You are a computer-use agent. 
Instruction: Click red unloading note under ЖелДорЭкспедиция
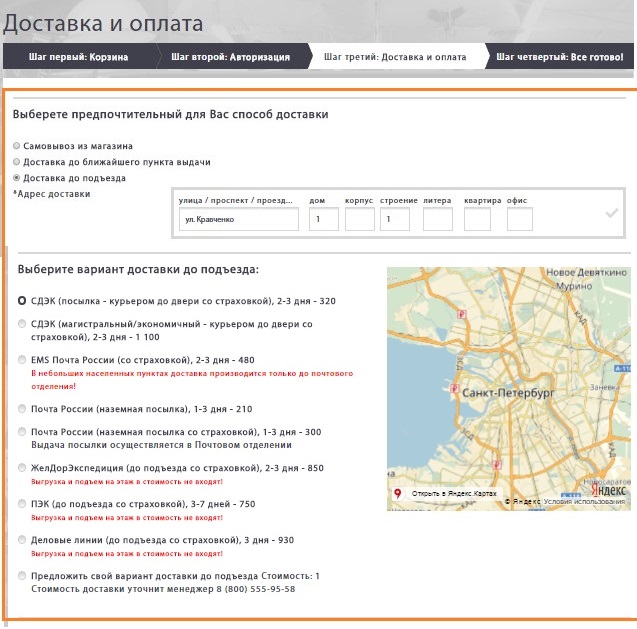coord(127,482)
